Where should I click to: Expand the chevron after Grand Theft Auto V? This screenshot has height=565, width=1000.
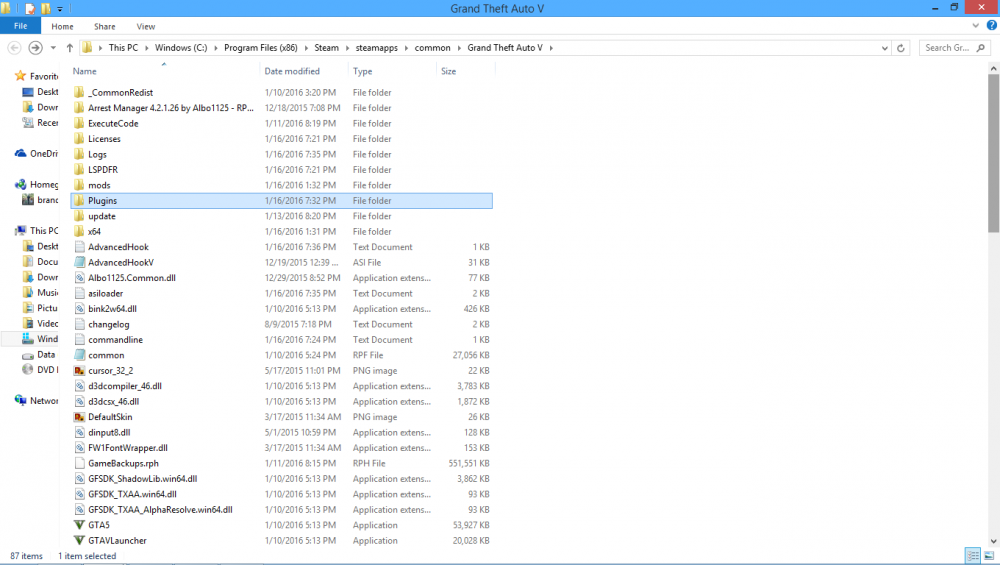click(551, 48)
